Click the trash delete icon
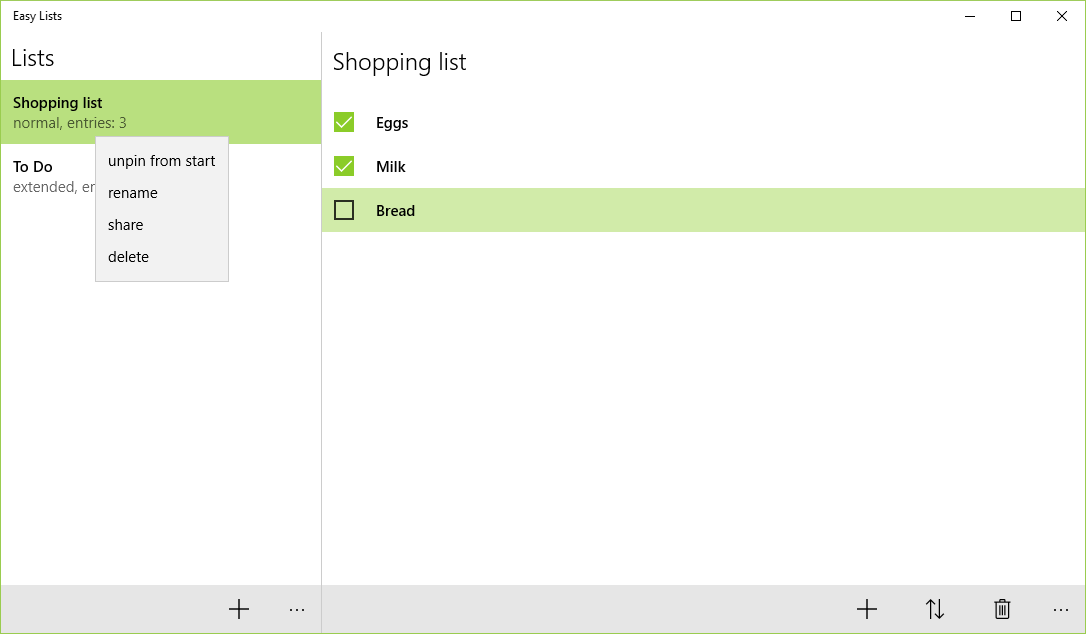 pyautogui.click(x=1002, y=609)
